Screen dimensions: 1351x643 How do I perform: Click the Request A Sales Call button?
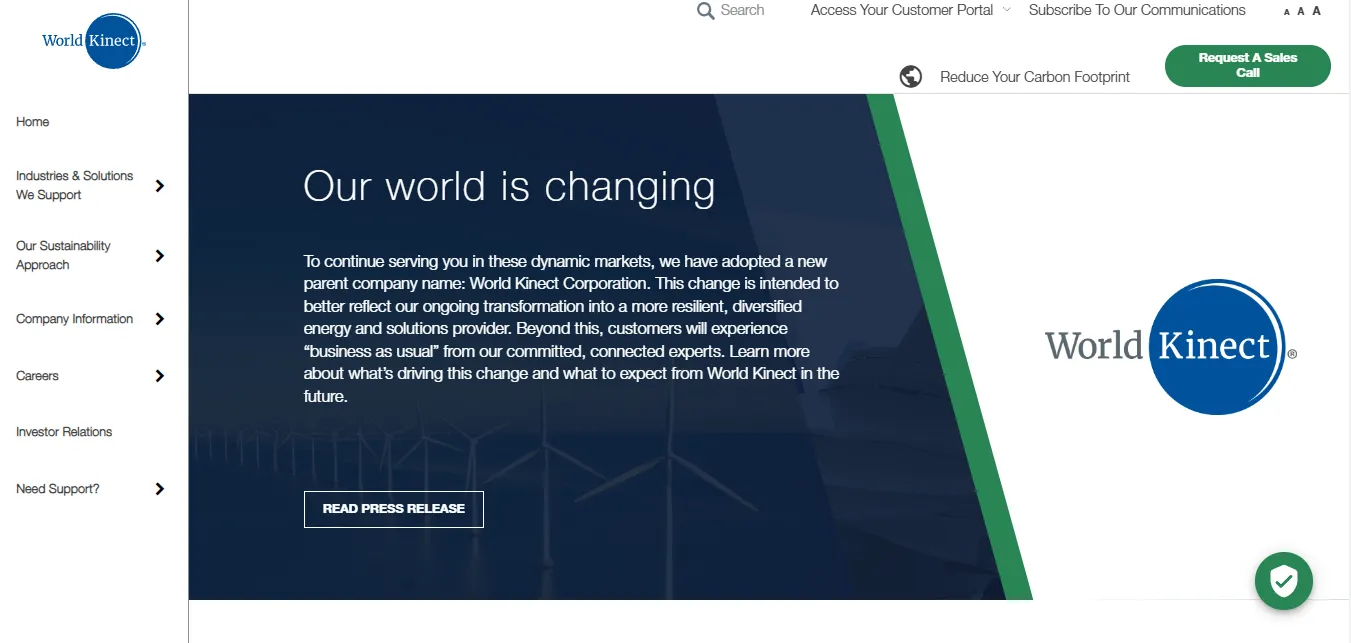(x=1248, y=66)
